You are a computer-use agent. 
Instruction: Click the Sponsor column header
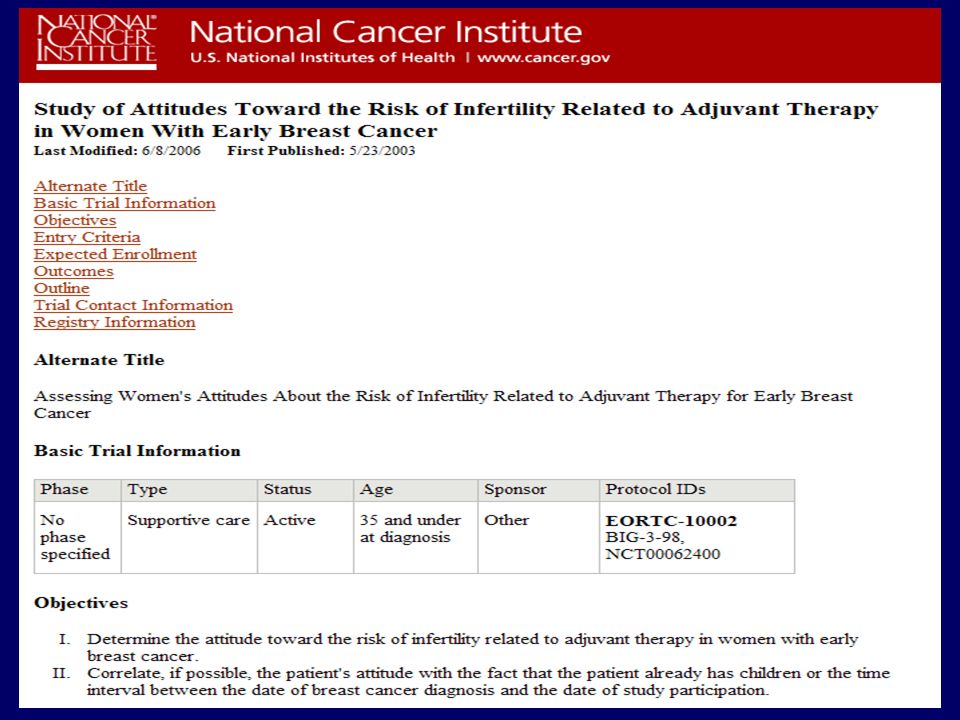(x=538, y=490)
